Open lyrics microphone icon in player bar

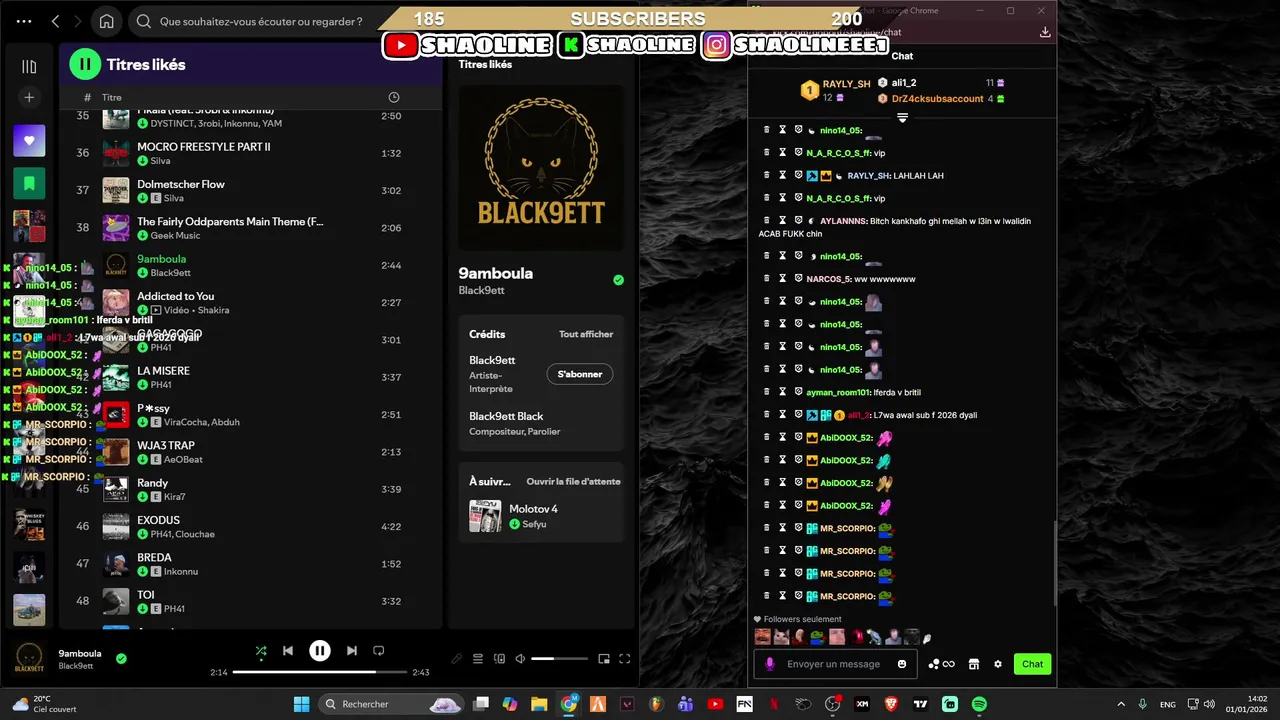(457, 659)
